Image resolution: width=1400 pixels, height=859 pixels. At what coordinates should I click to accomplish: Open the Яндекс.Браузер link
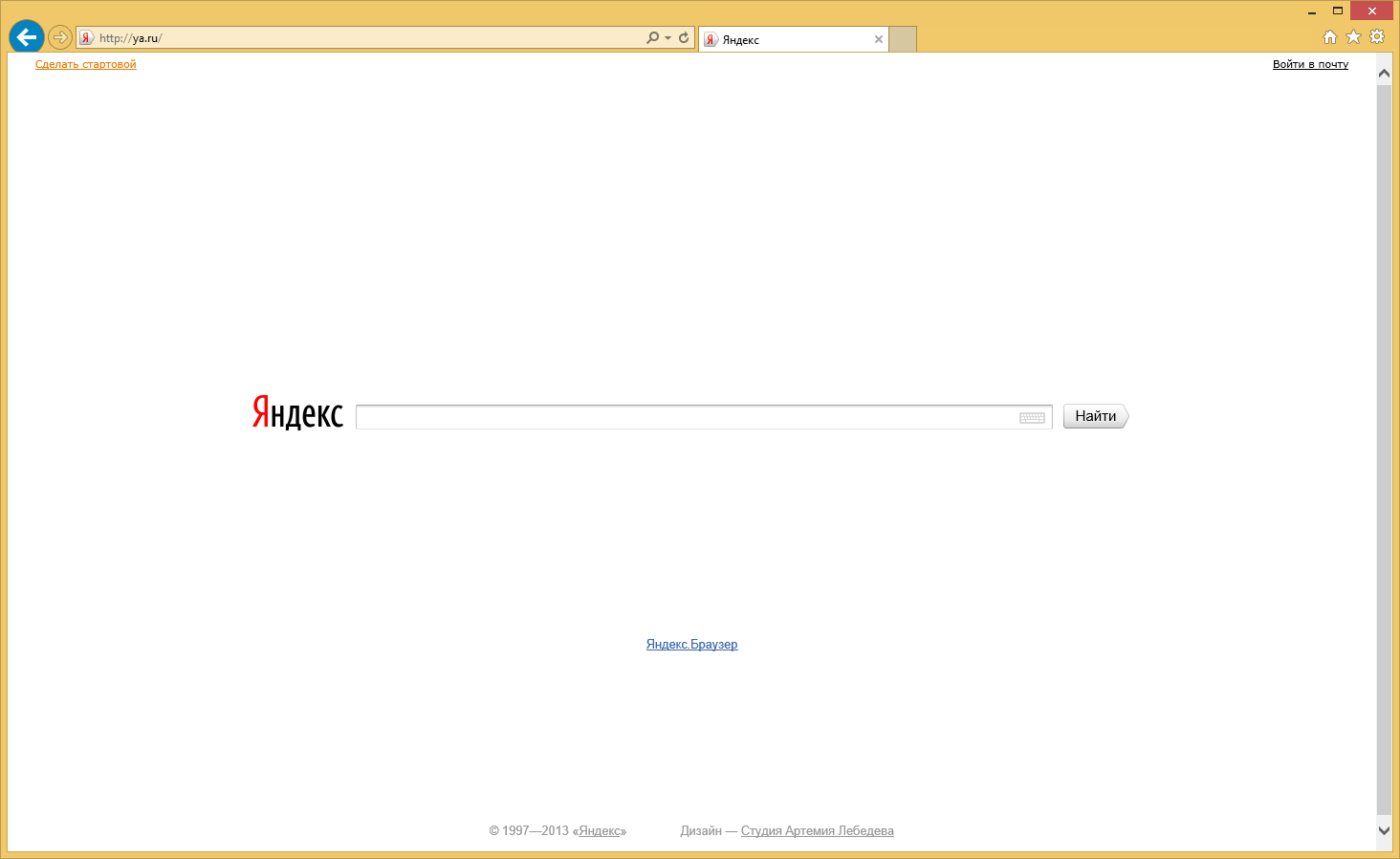tap(691, 645)
